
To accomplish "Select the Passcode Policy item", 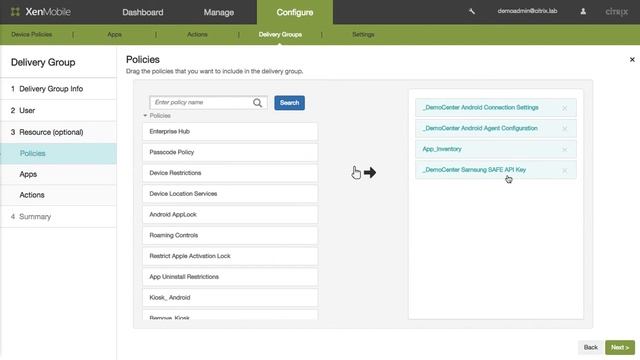I will [230, 152].
